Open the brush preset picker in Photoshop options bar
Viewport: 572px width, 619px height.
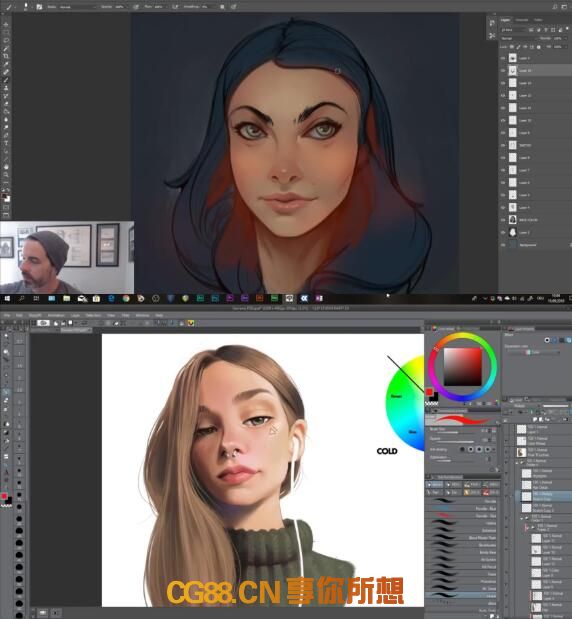[26, 7]
